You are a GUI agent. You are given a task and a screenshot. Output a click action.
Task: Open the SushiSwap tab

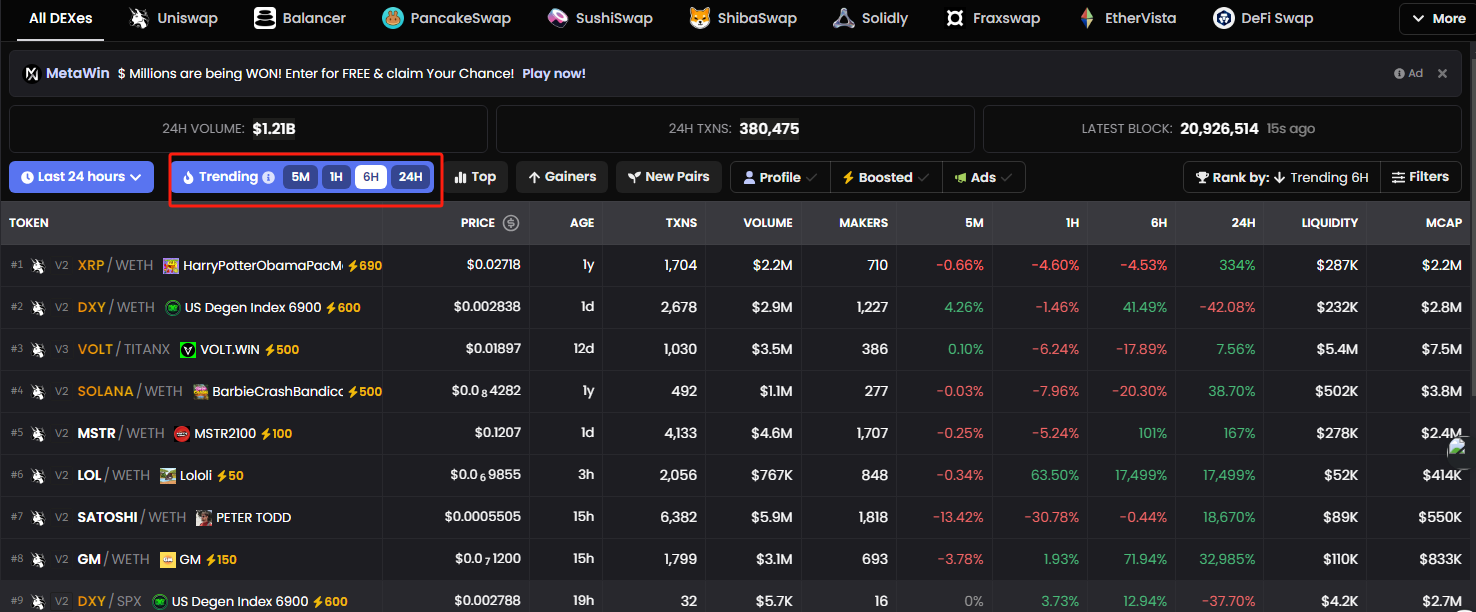pos(600,18)
